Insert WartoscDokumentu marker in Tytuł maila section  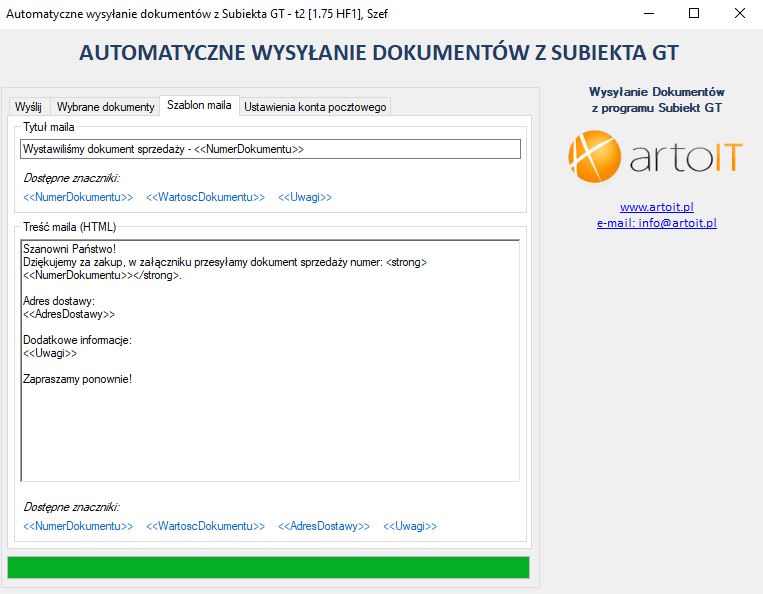(x=205, y=197)
